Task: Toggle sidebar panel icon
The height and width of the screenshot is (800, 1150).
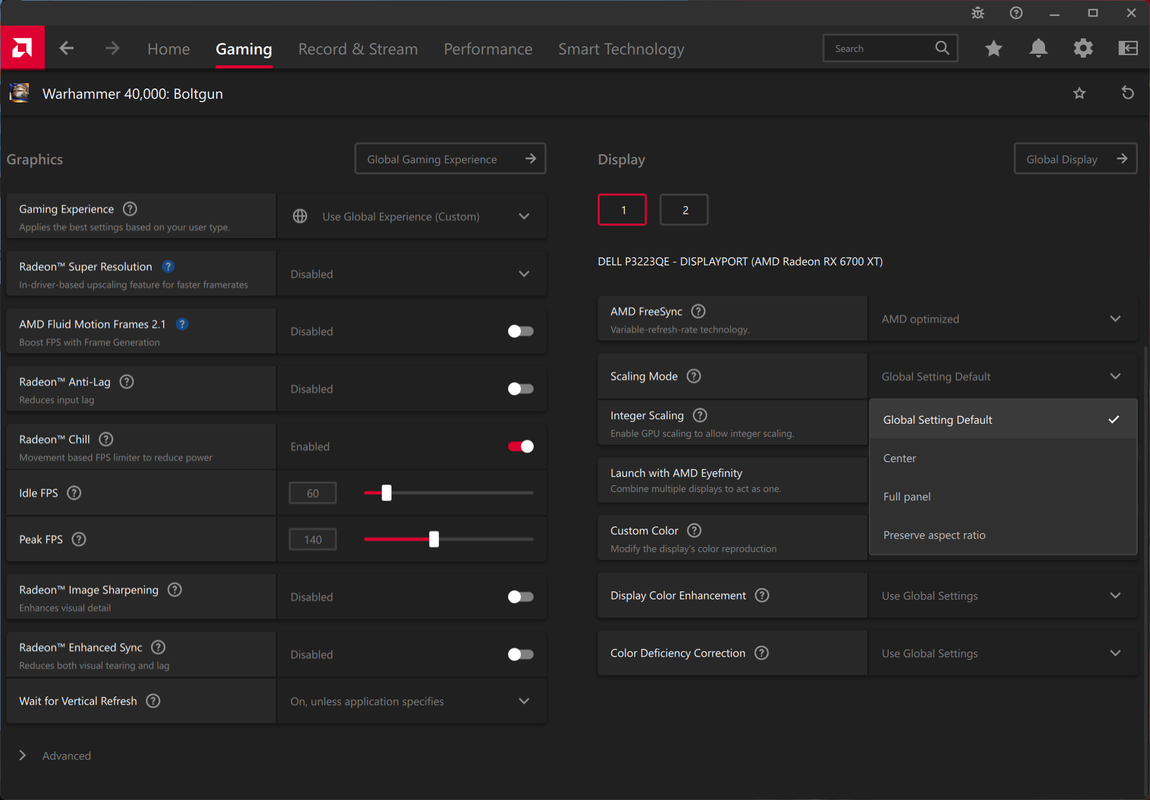Action: click(x=1128, y=48)
